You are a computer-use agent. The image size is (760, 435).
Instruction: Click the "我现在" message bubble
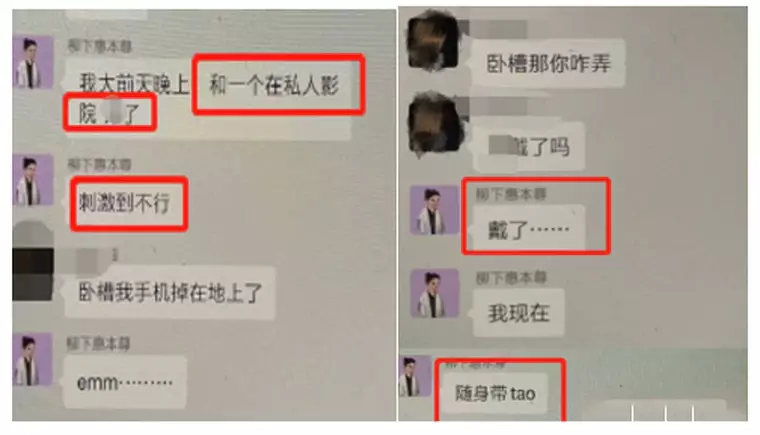click(519, 313)
